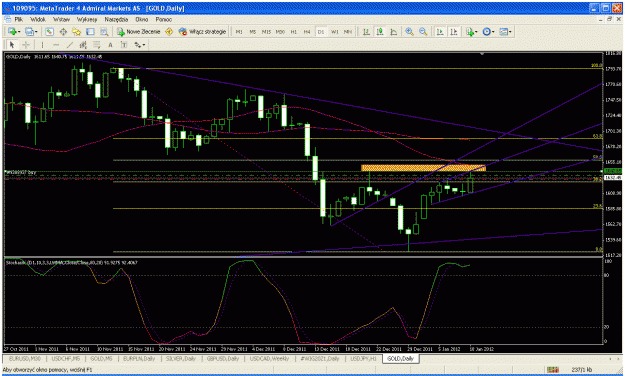The height and width of the screenshot is (376, 625).
Task: Switch to the SILVER,Daily chart tab
Action: tap(181, 358)
